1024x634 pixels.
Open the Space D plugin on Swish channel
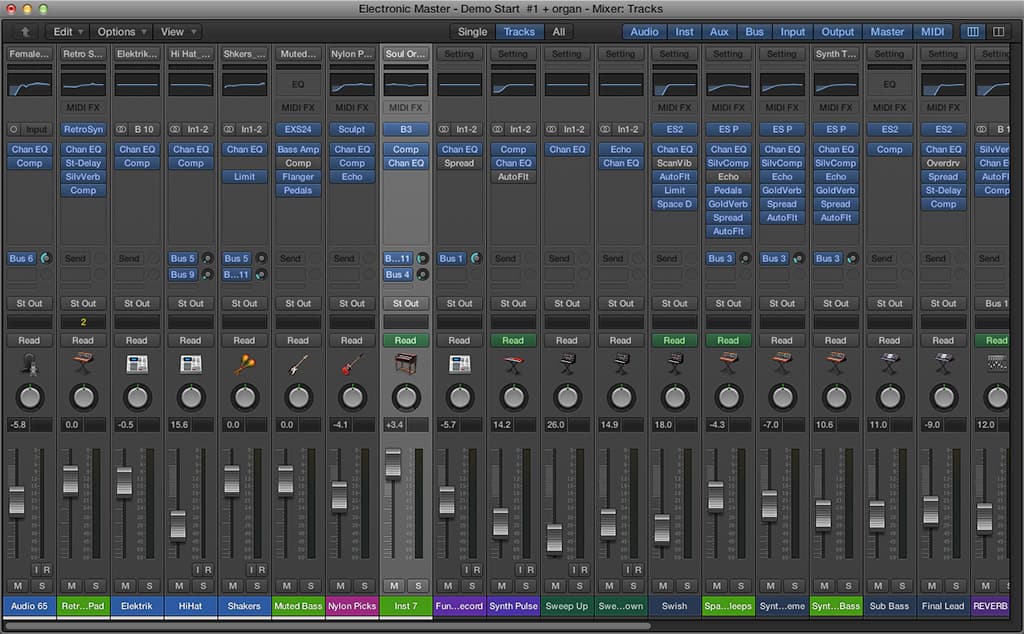675,204
